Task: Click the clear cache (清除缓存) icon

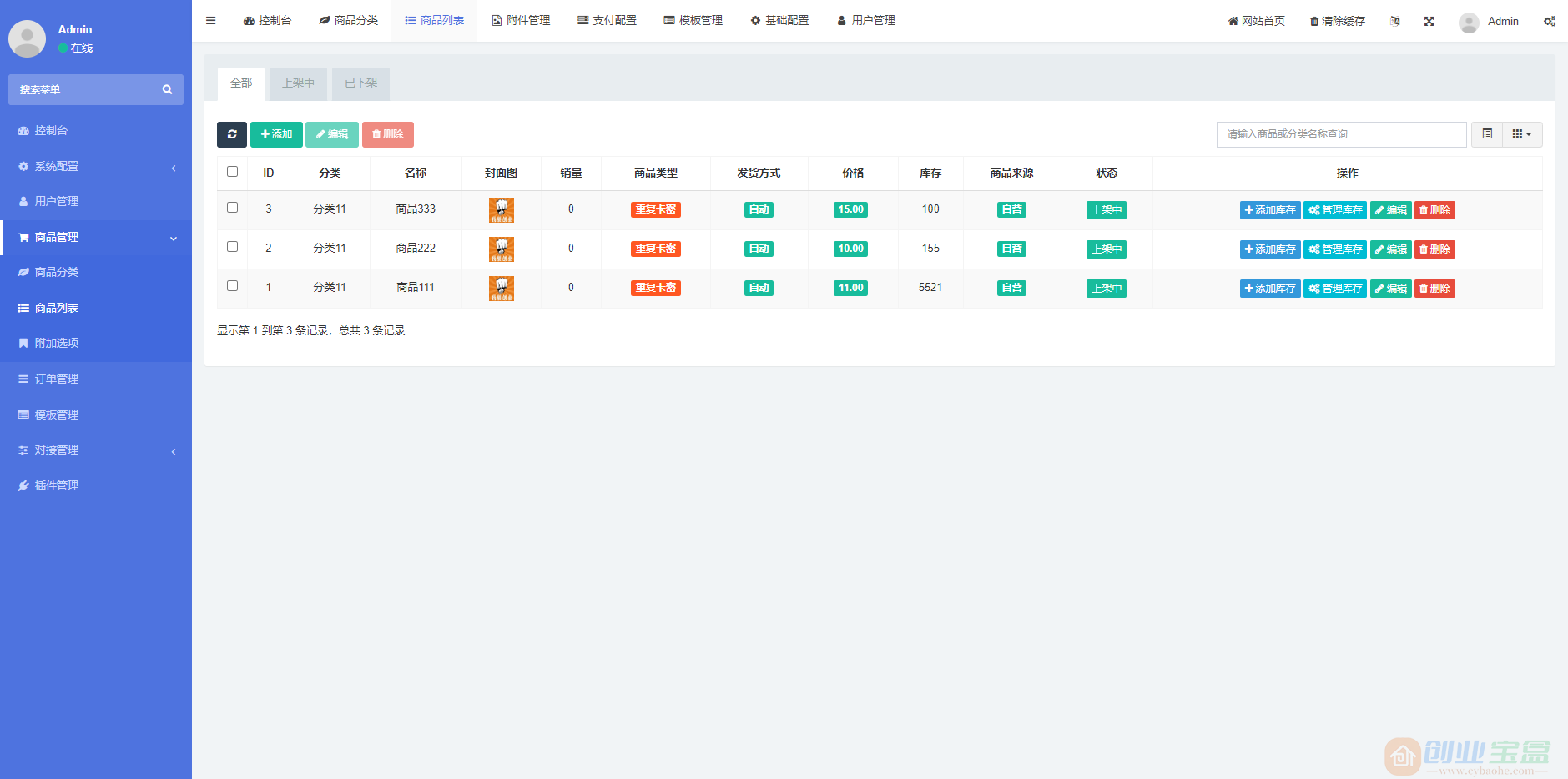Action: 1336,21
